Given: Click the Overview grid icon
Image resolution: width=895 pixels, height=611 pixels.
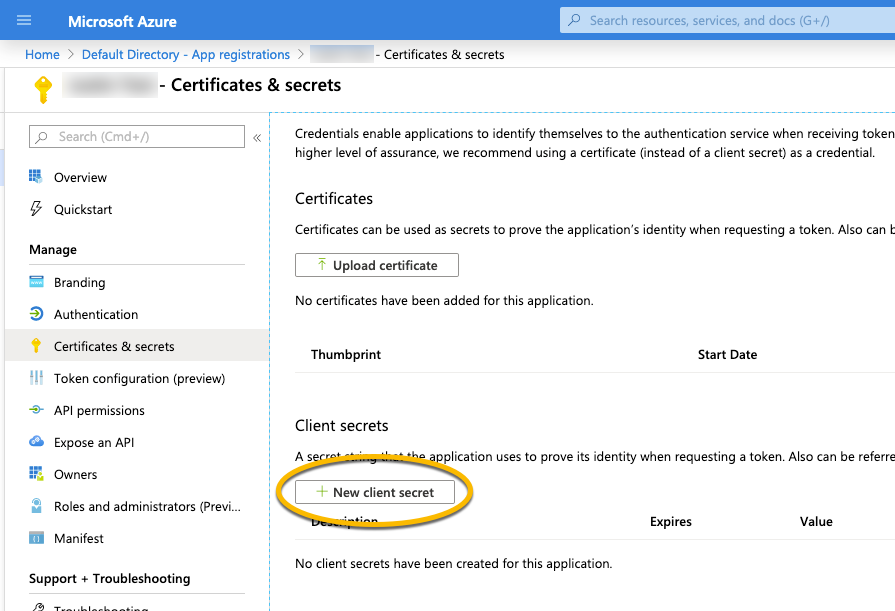Looking at the screenshot, I should coord(35,176).
